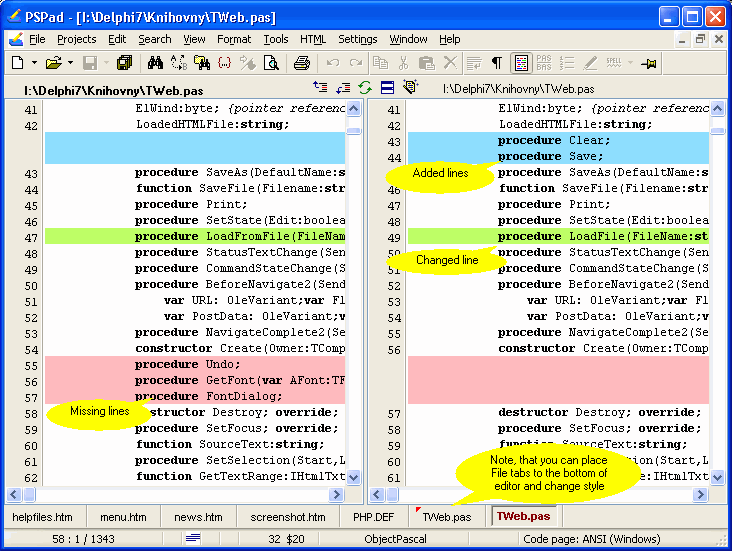Open the Projects menu
This screenshot has height=551, width=732.
click(77, 39)
